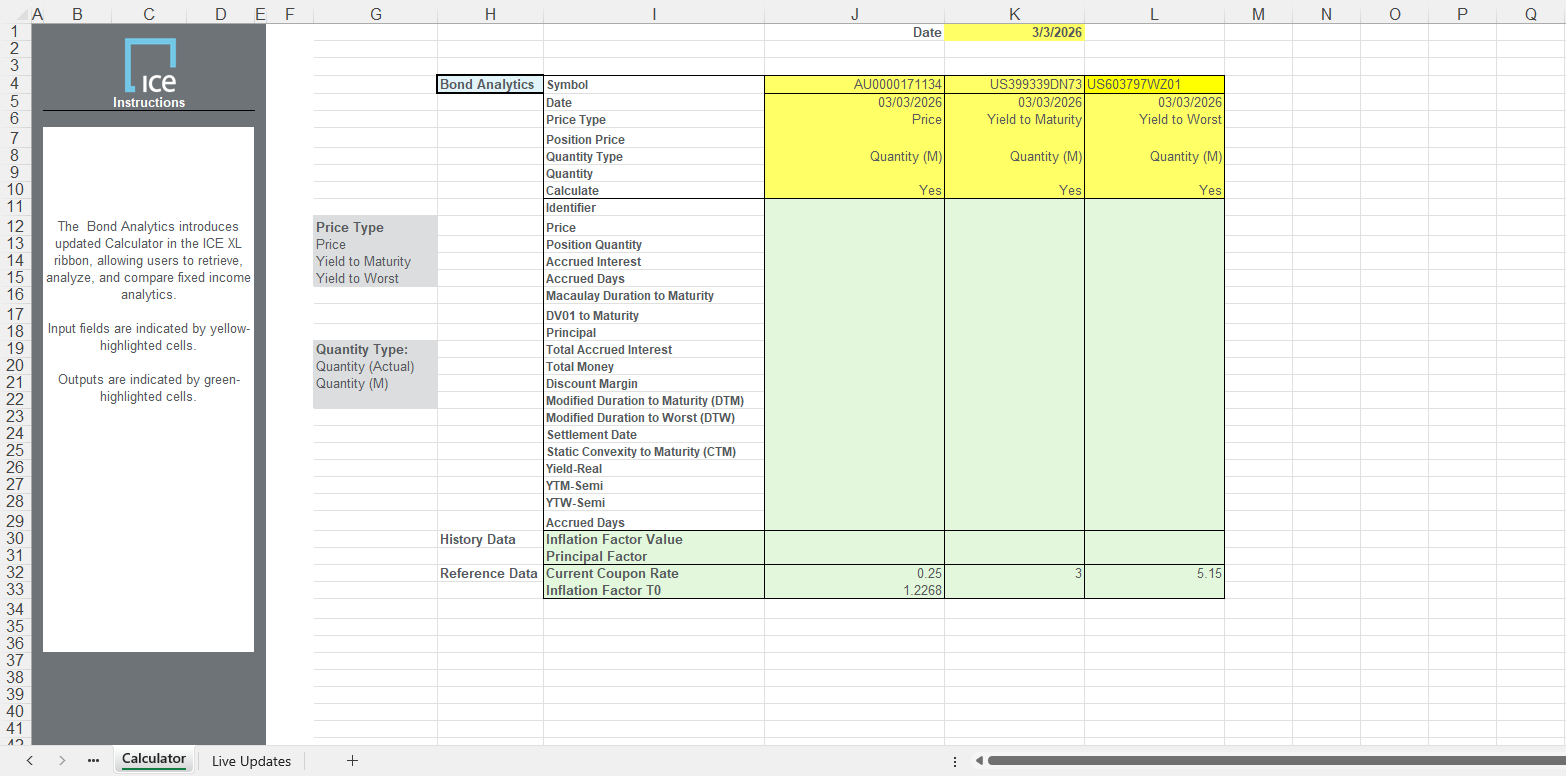The height and width of the screenshot is (776, 1566).
Task: Click the ICE logo in the instructions panel
Action: [150, 66]
